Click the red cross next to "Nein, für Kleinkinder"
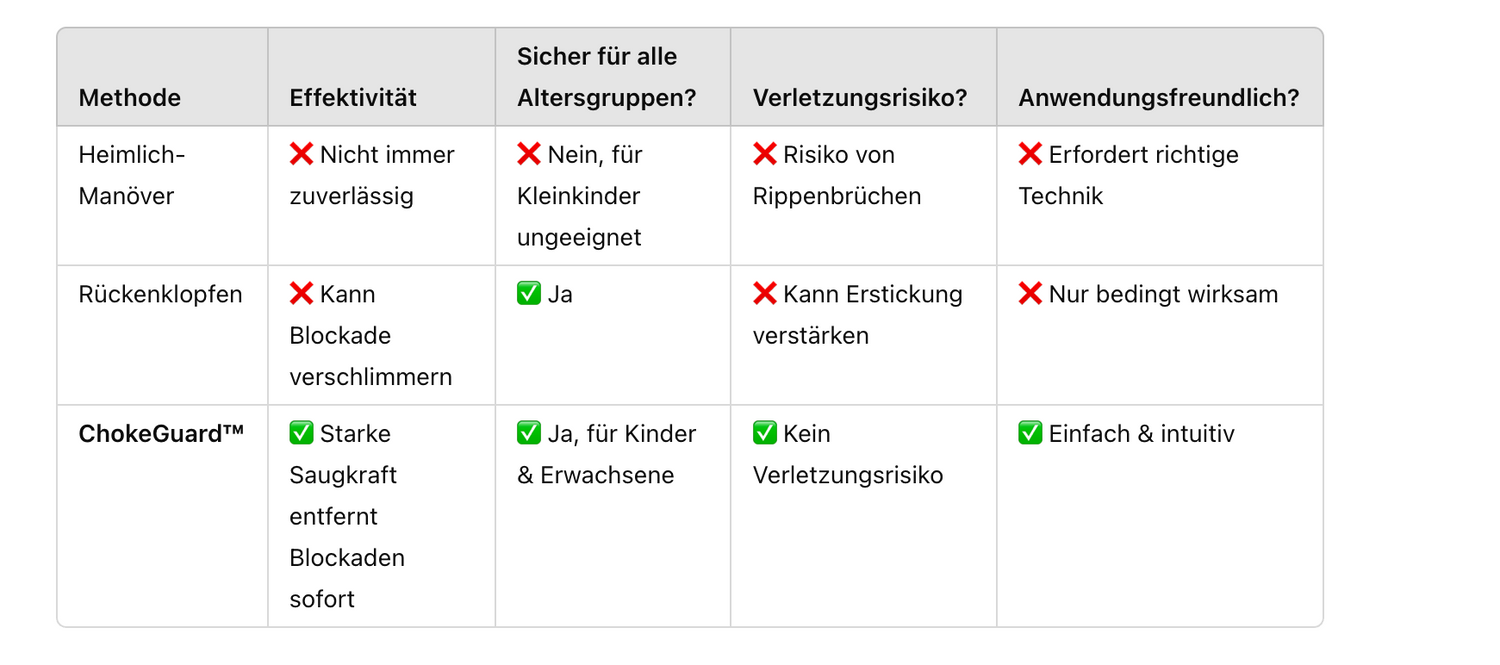1500x665 pixels. tap(529, 155)
